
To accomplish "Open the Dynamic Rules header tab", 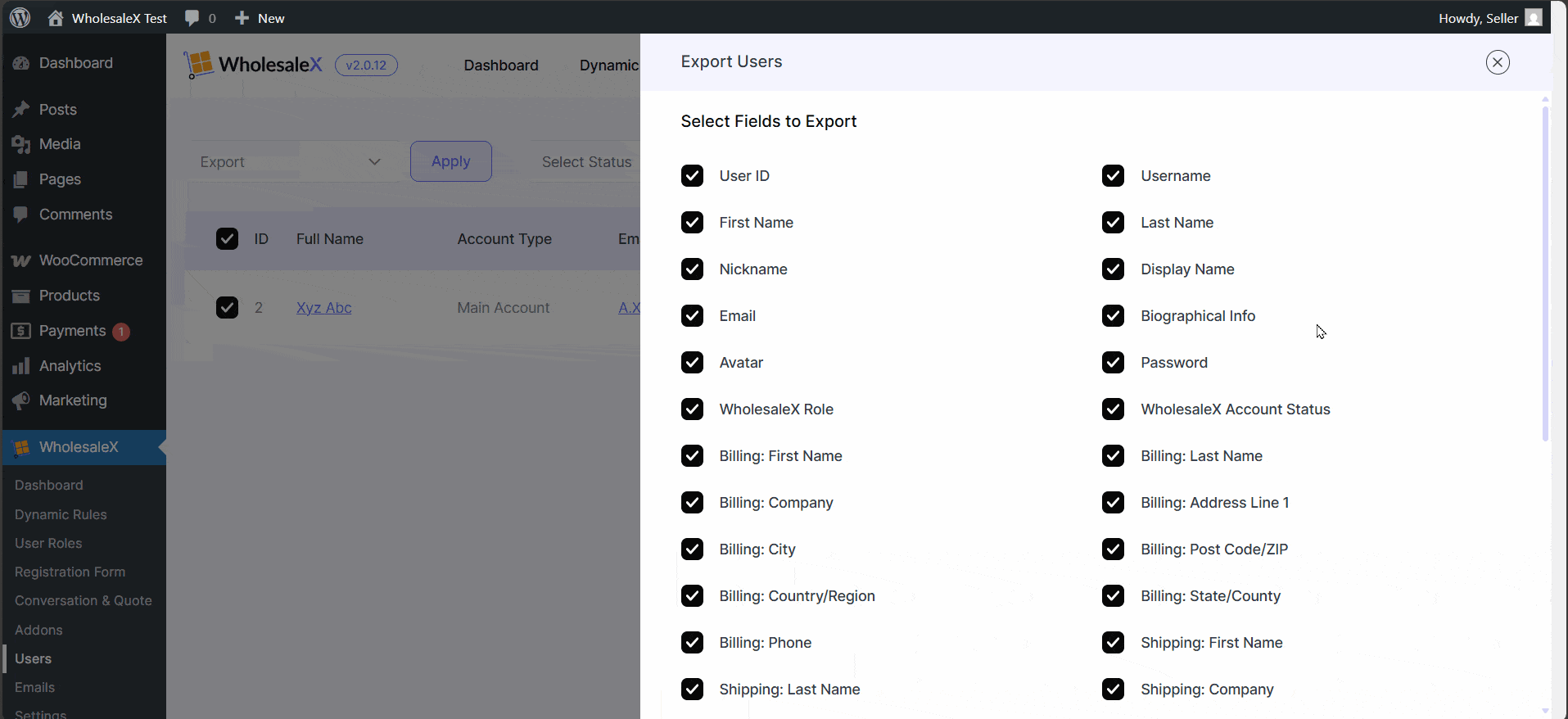I will 609,66.
